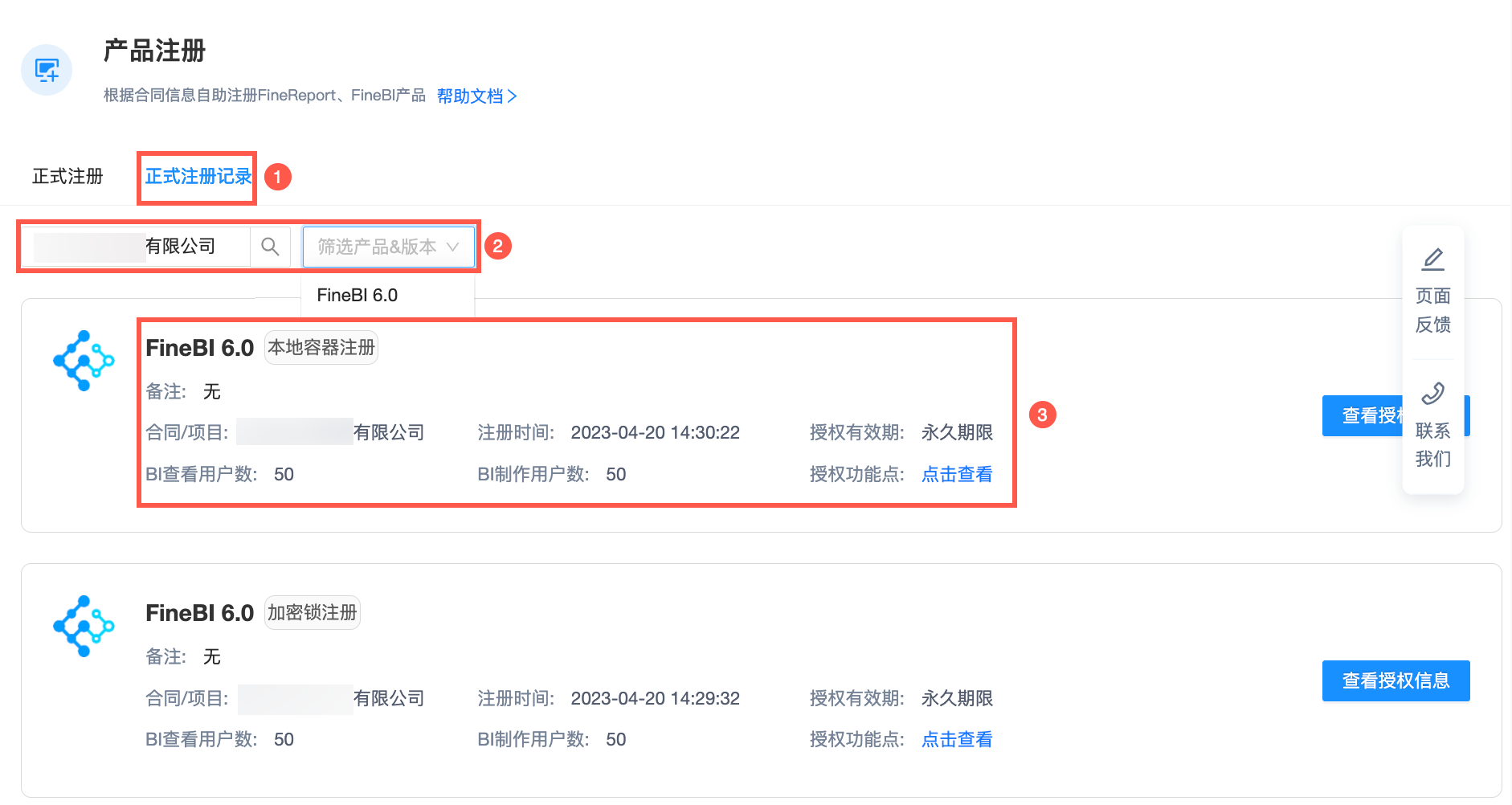Click the search magnifier icon
Screen dimensions: 1512x805
271,247
